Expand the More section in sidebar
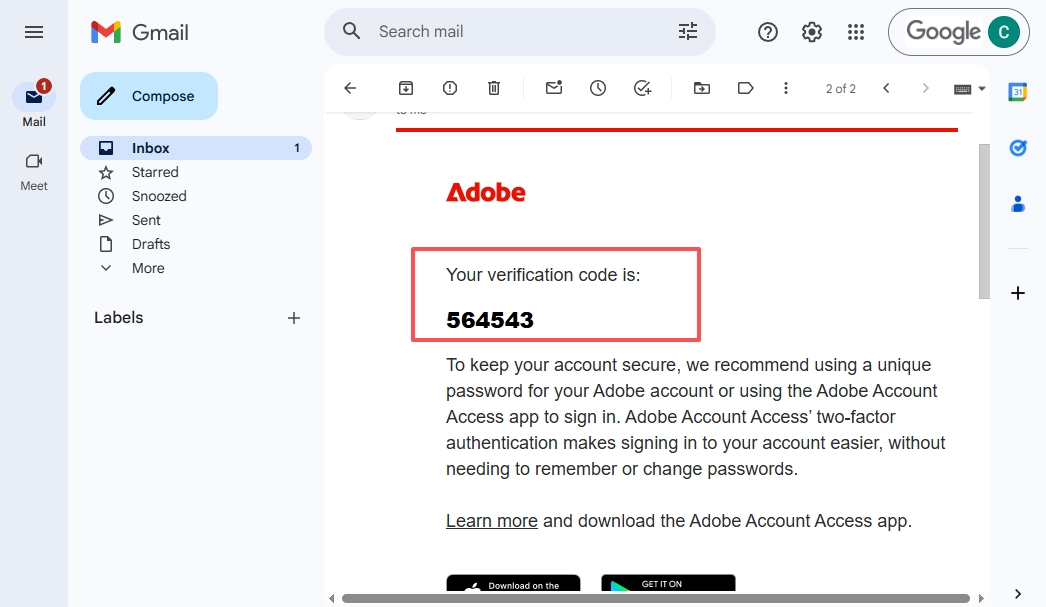This screenshot has width=1046, height=607. tap(148, 268)
